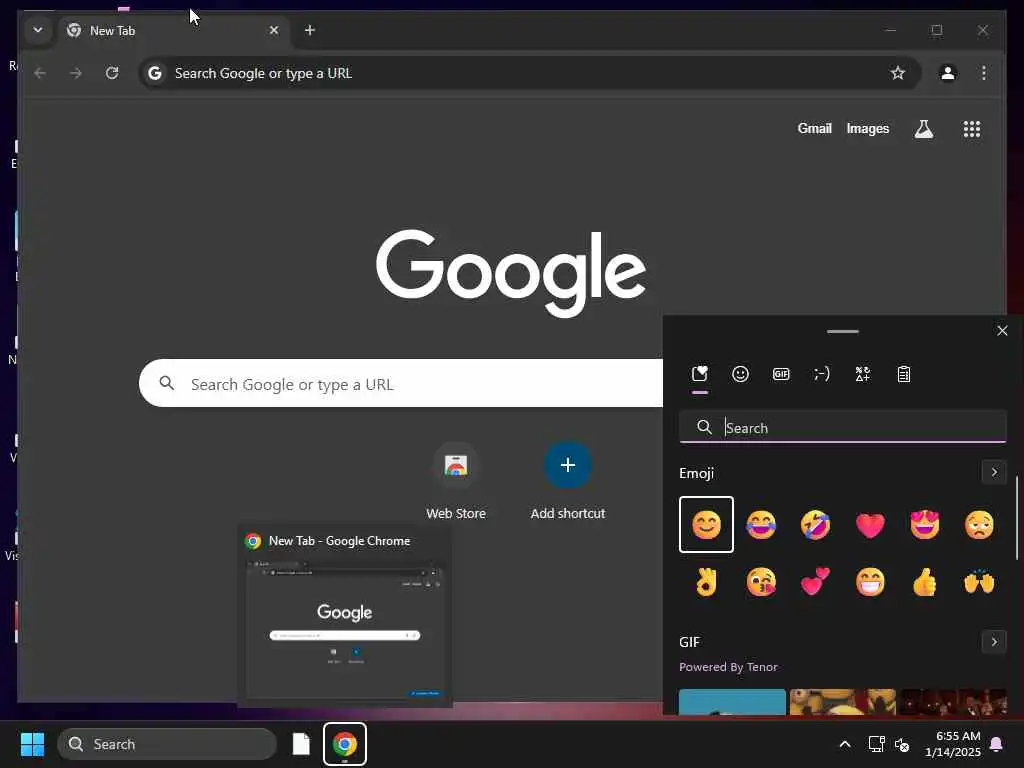Expand the Emoji section chevron
The width and height of the screenshot is (1024, 768).
(994, 472)
